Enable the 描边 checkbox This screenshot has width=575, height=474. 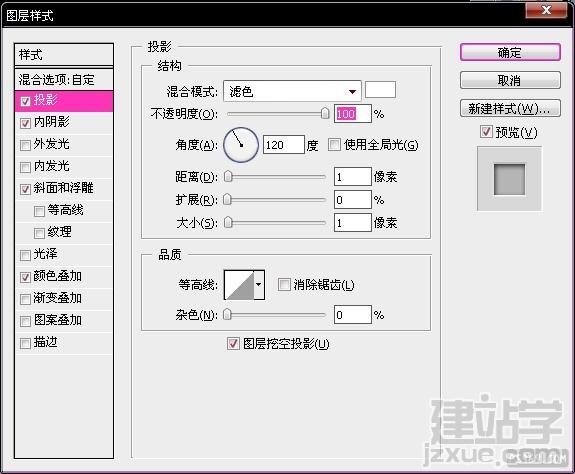[x=25, y=343]
